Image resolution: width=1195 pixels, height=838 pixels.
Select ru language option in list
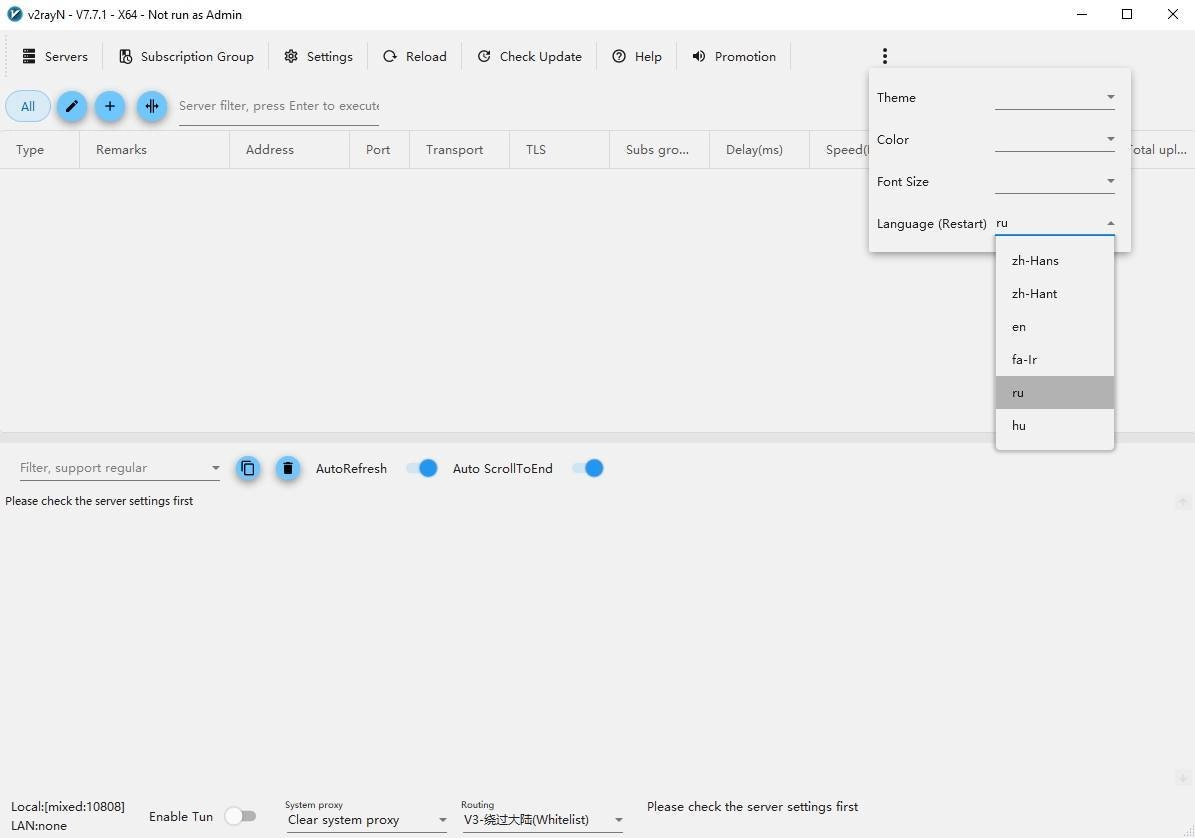[x=1055, y=392]
